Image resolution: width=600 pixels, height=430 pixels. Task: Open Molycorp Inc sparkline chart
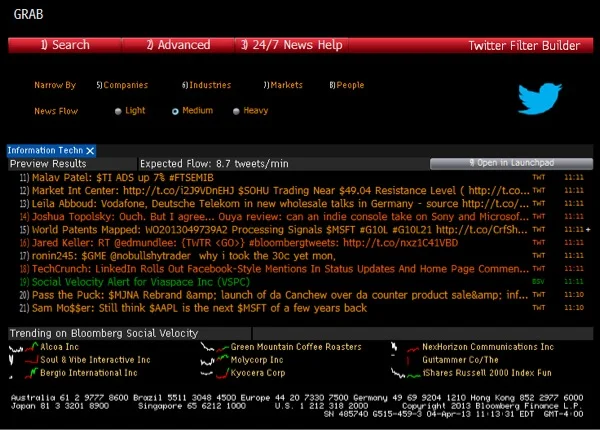(x=214, y=360)
